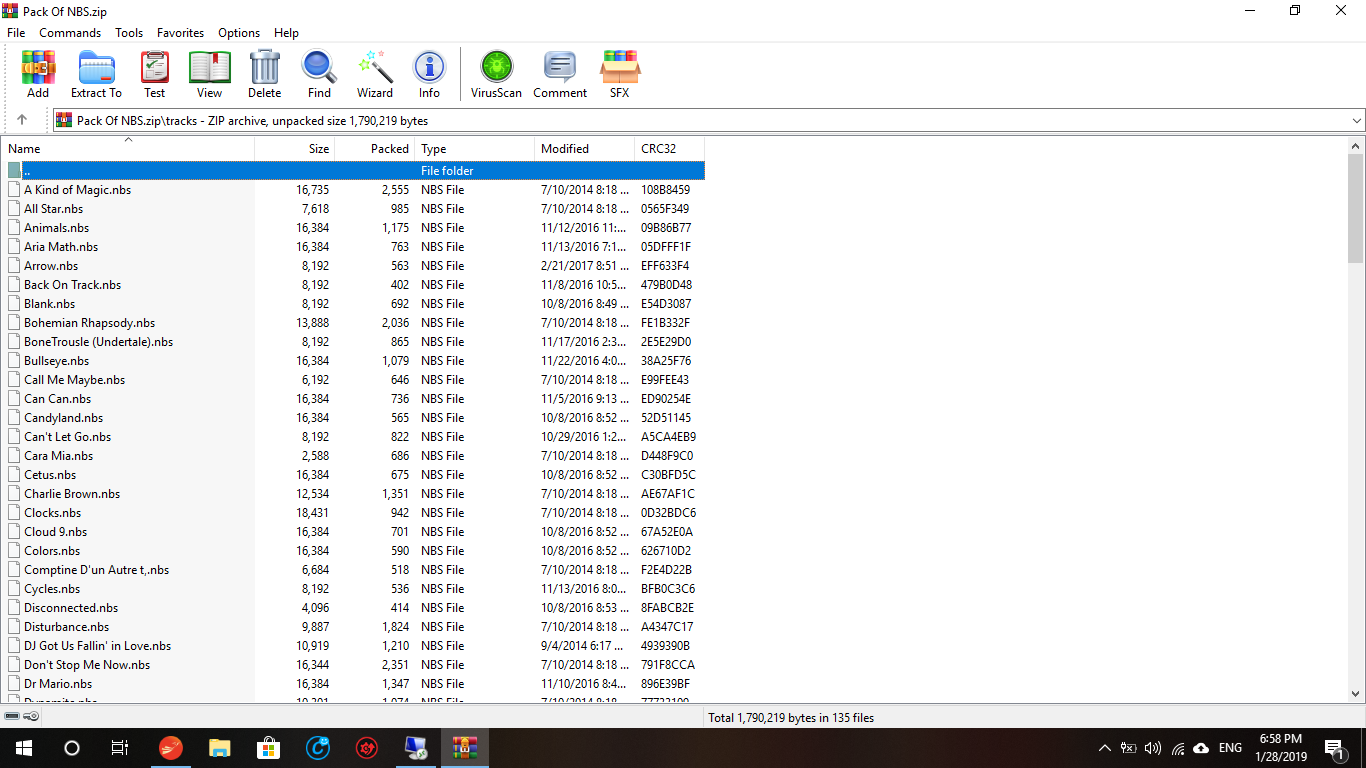1366x768 pixels.
Task: Click the View file toolbar icon
Action: coord(209,75)
